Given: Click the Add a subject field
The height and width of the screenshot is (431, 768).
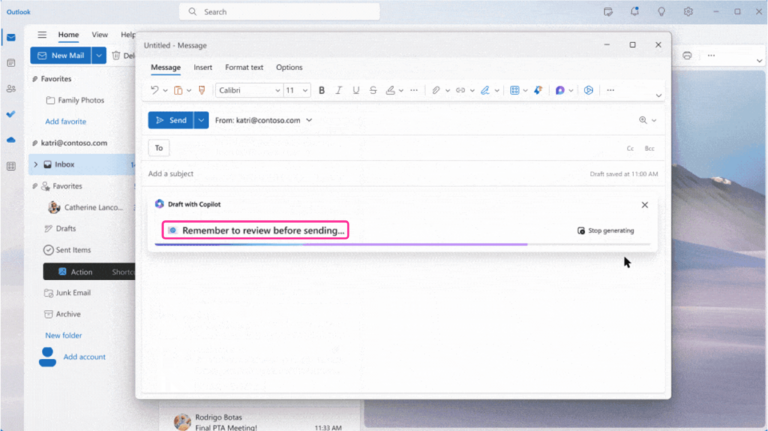Looking at the screenshot, I should (x=360, y=174).
